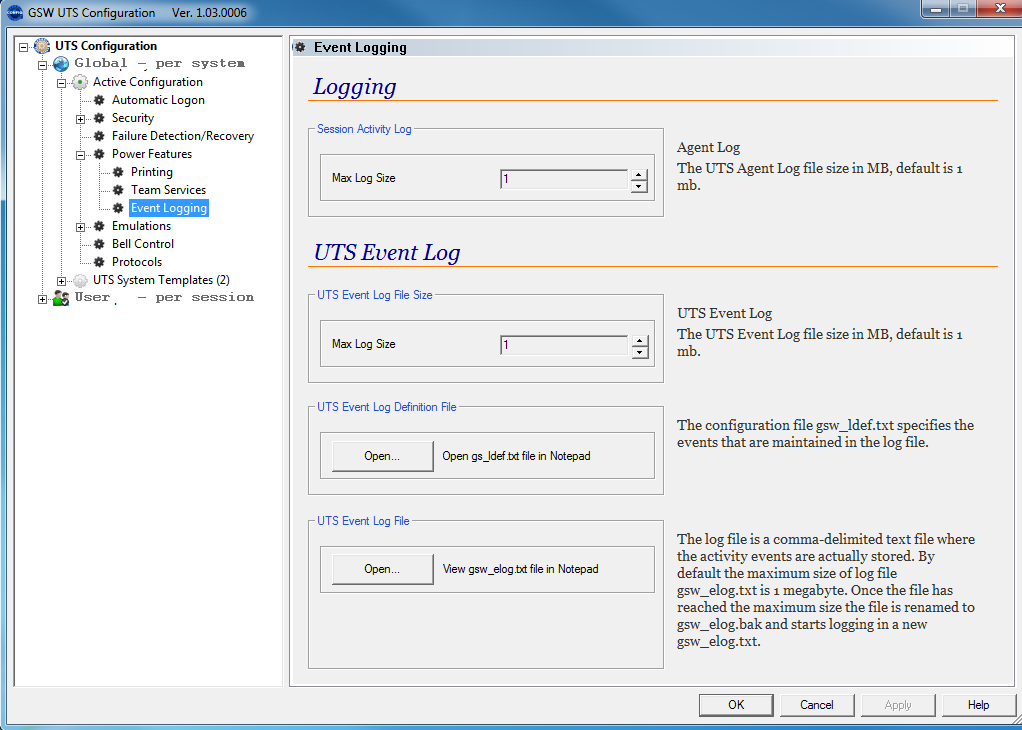The image size is (1022, 730).
Task: Click the globe icon beside Global per system
Action: pyautogui.click(x=61, y=64)
